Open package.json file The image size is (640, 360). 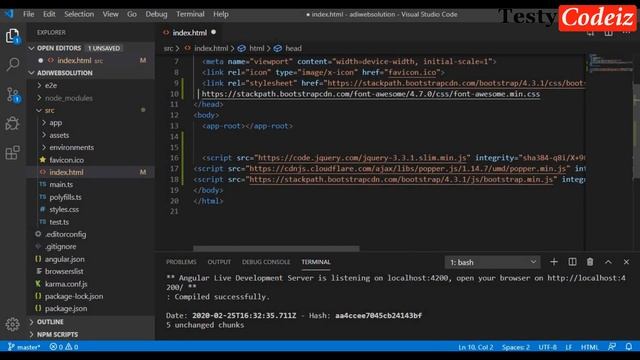(x=66, y=309)
